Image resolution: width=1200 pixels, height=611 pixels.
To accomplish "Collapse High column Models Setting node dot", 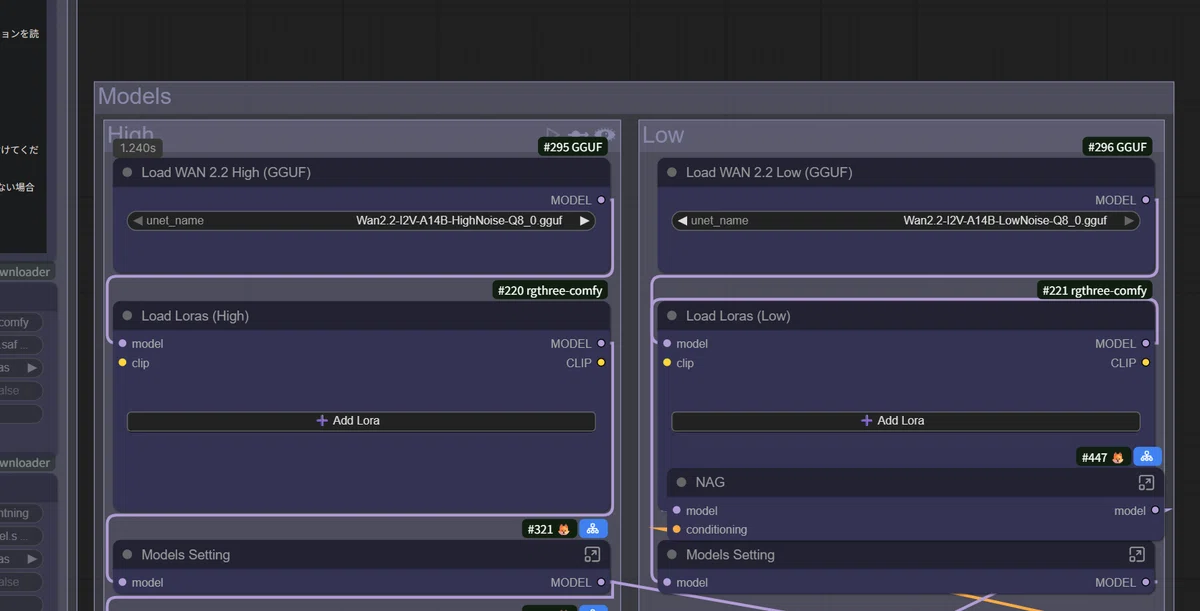I will tap(127, 554).
